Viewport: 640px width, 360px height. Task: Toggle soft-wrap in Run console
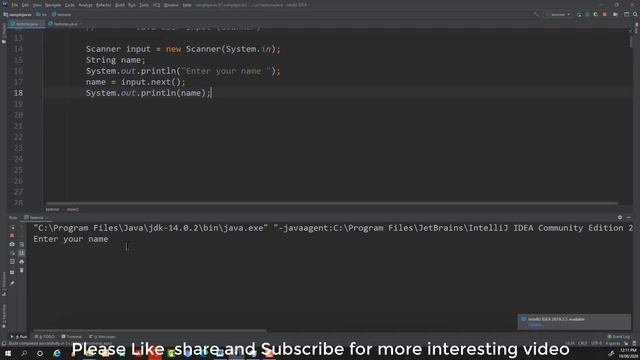(22, 244)
